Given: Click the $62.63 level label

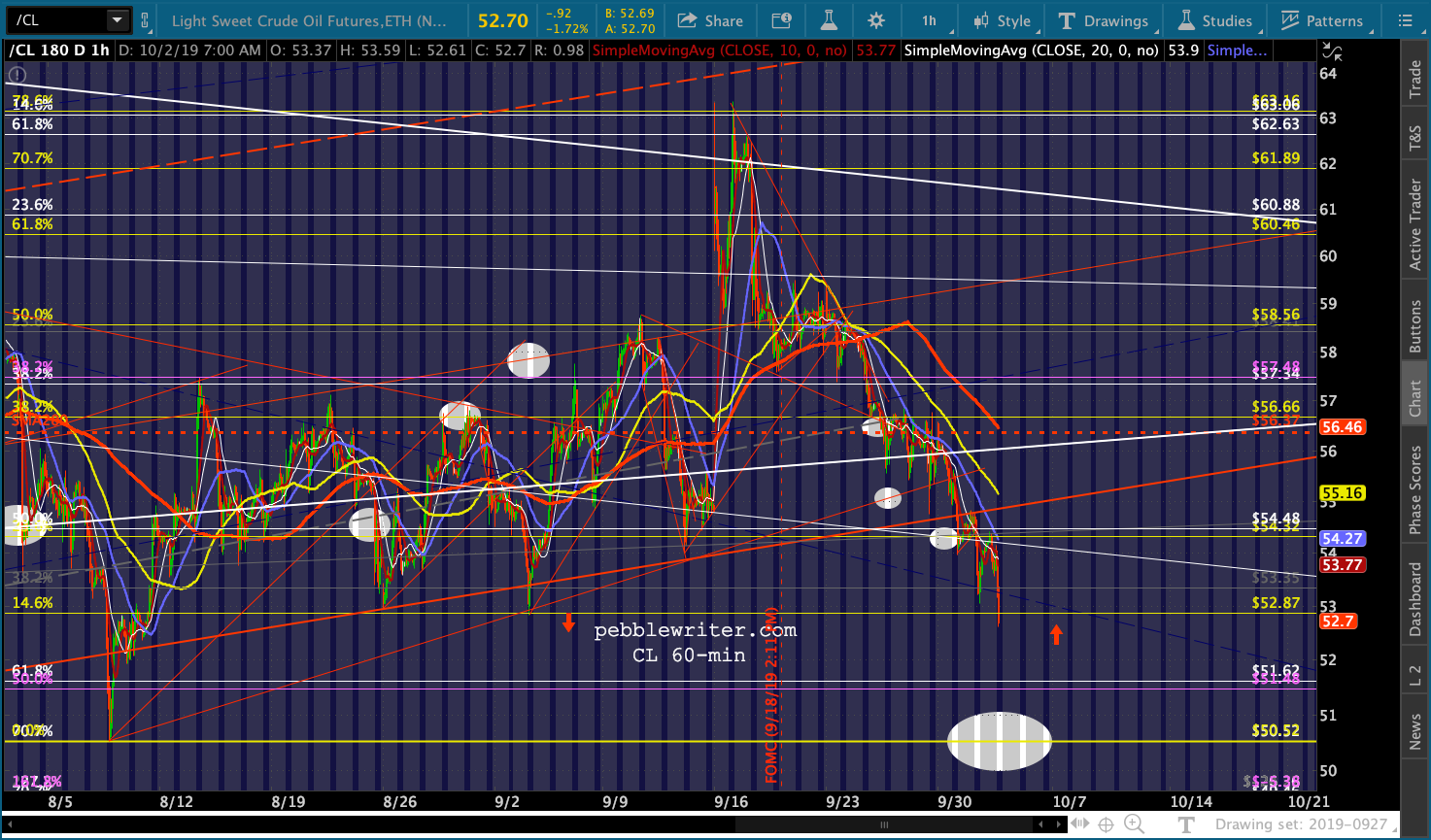Looking at the screenshot, I should (x=1276, y=123).
